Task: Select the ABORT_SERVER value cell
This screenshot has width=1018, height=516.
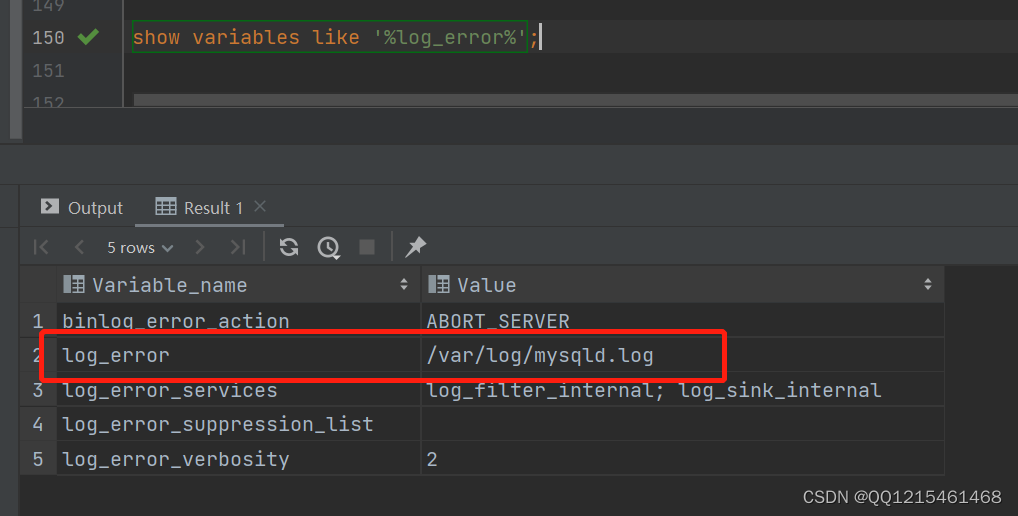Action: click(682, 321)
